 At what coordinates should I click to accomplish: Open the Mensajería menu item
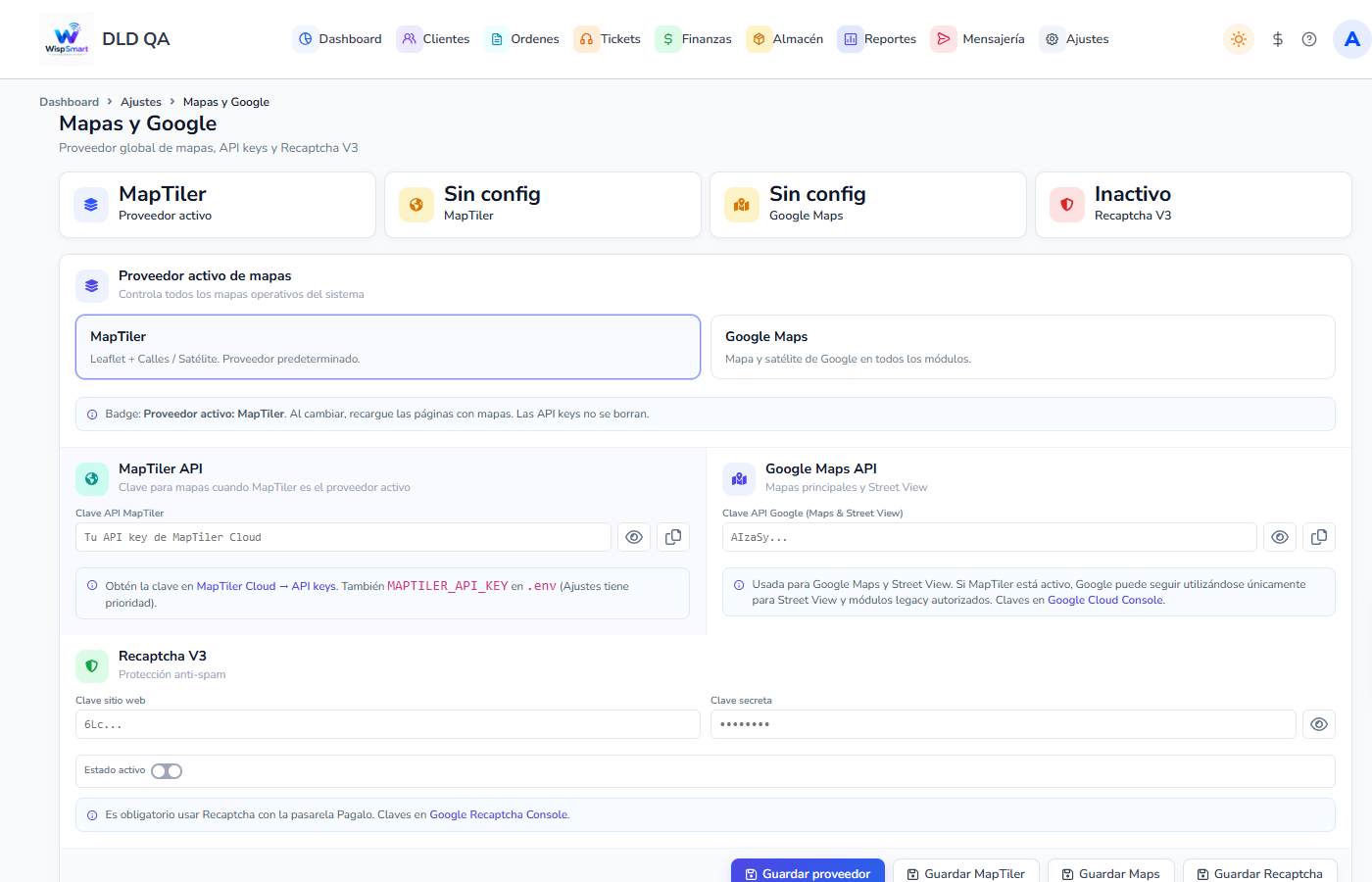pyautogui.click(x=979, y=39)
